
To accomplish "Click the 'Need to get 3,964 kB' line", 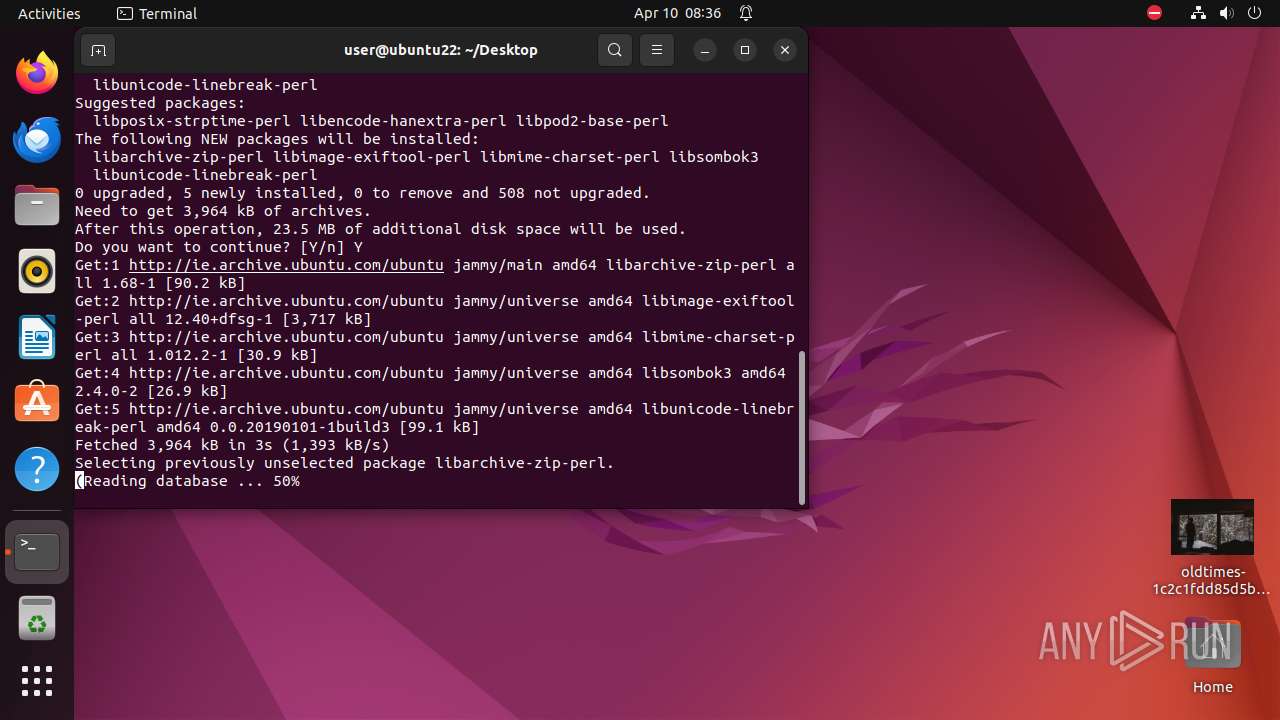I will click(223, 211).
